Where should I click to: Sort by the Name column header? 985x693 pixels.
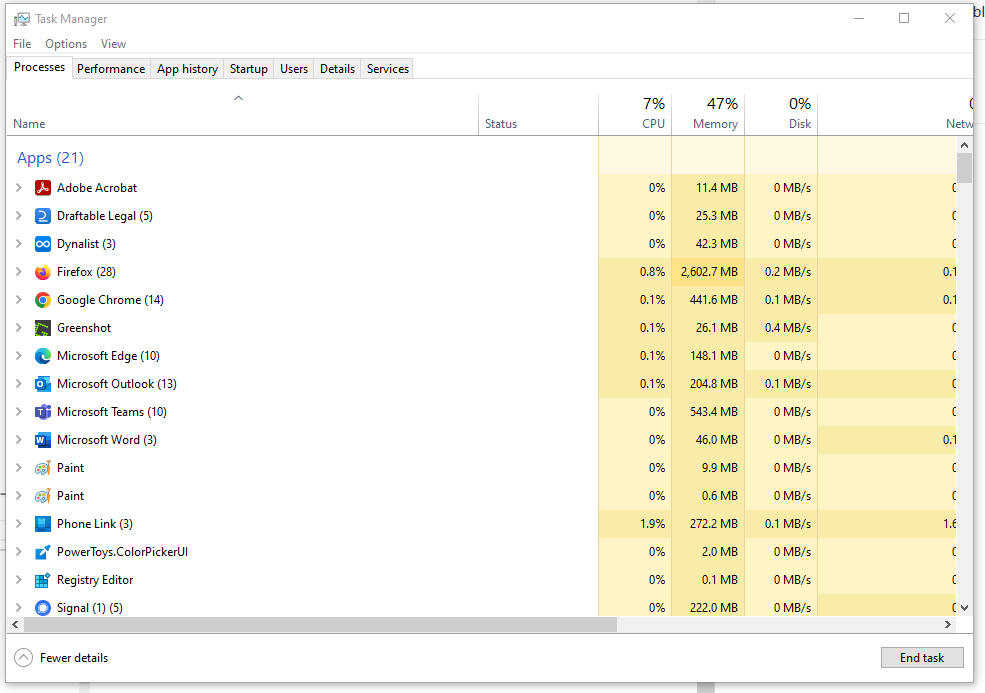point(242,114)
